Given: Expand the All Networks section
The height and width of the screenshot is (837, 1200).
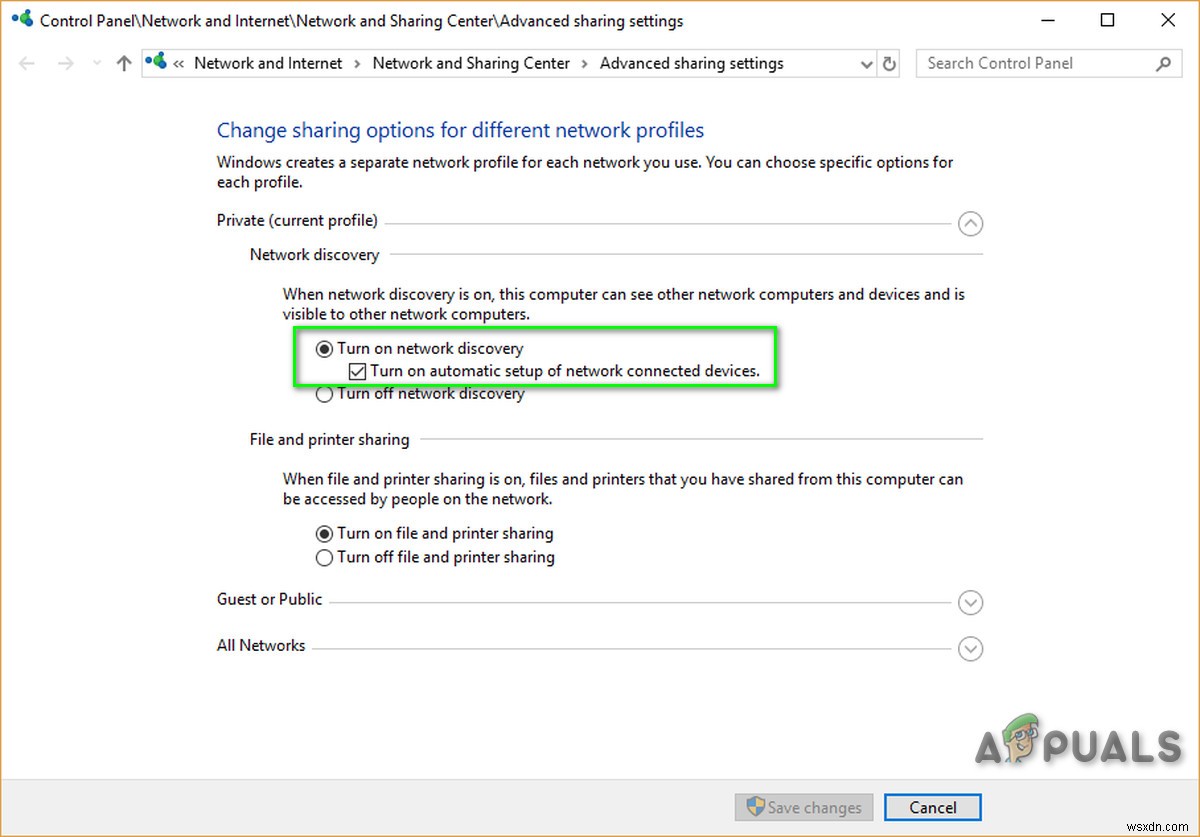Looking at the screenshot, I should (x=970, y=649).
